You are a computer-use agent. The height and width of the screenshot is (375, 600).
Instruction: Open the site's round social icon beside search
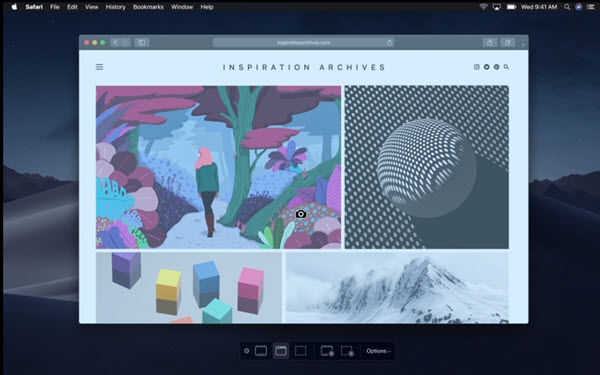[x=496, y=67]
